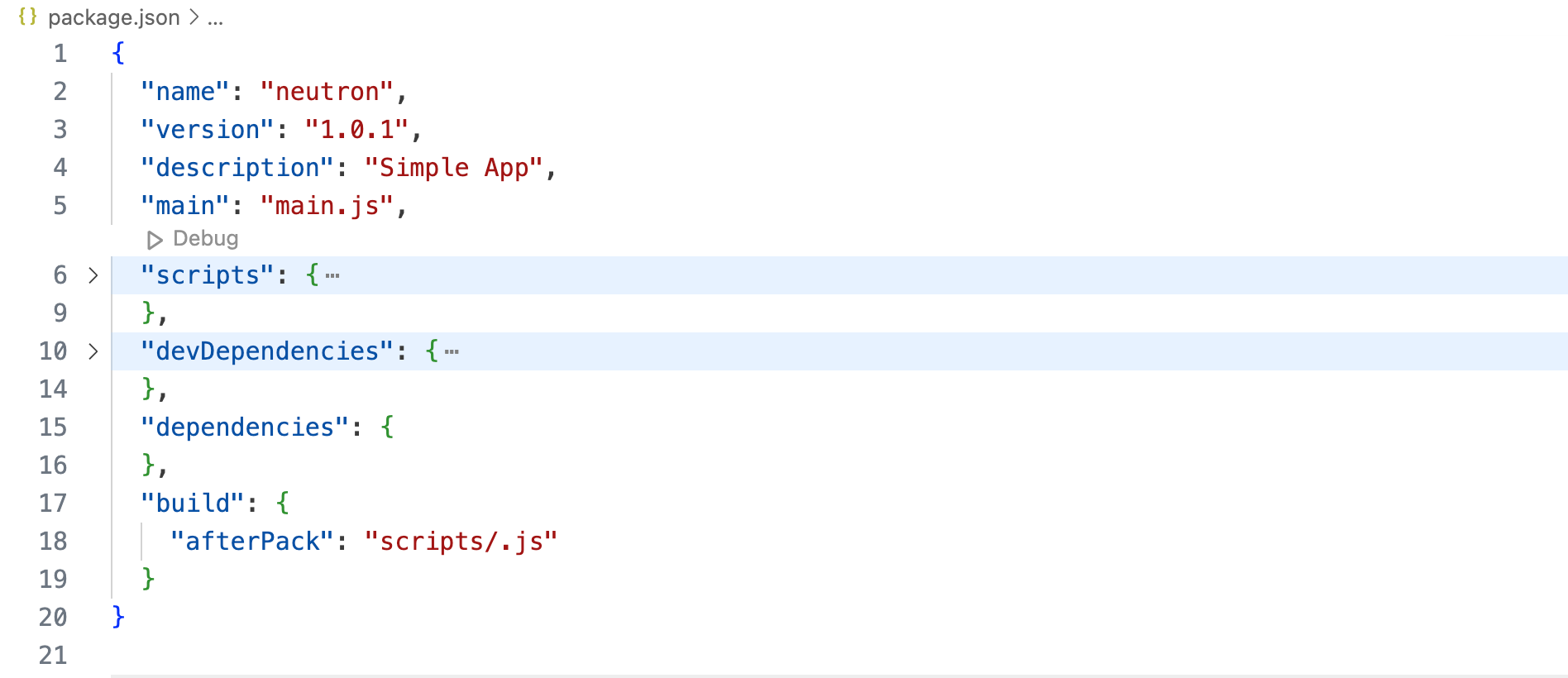The height and width of the screenshot is (678, 1568).
Task: Click the closing curly brace on line 20
Action: click(118, 617)
